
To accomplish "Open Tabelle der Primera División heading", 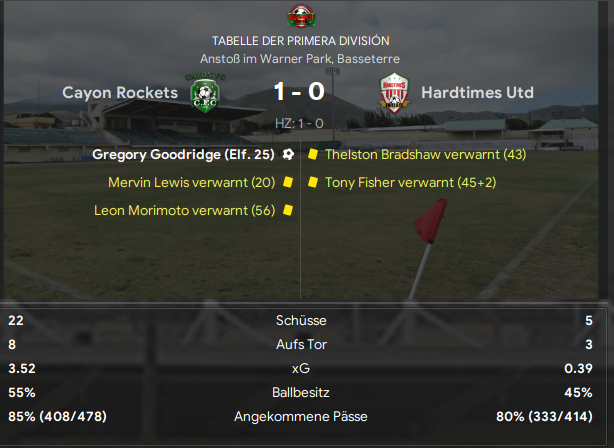I will 301,41.
